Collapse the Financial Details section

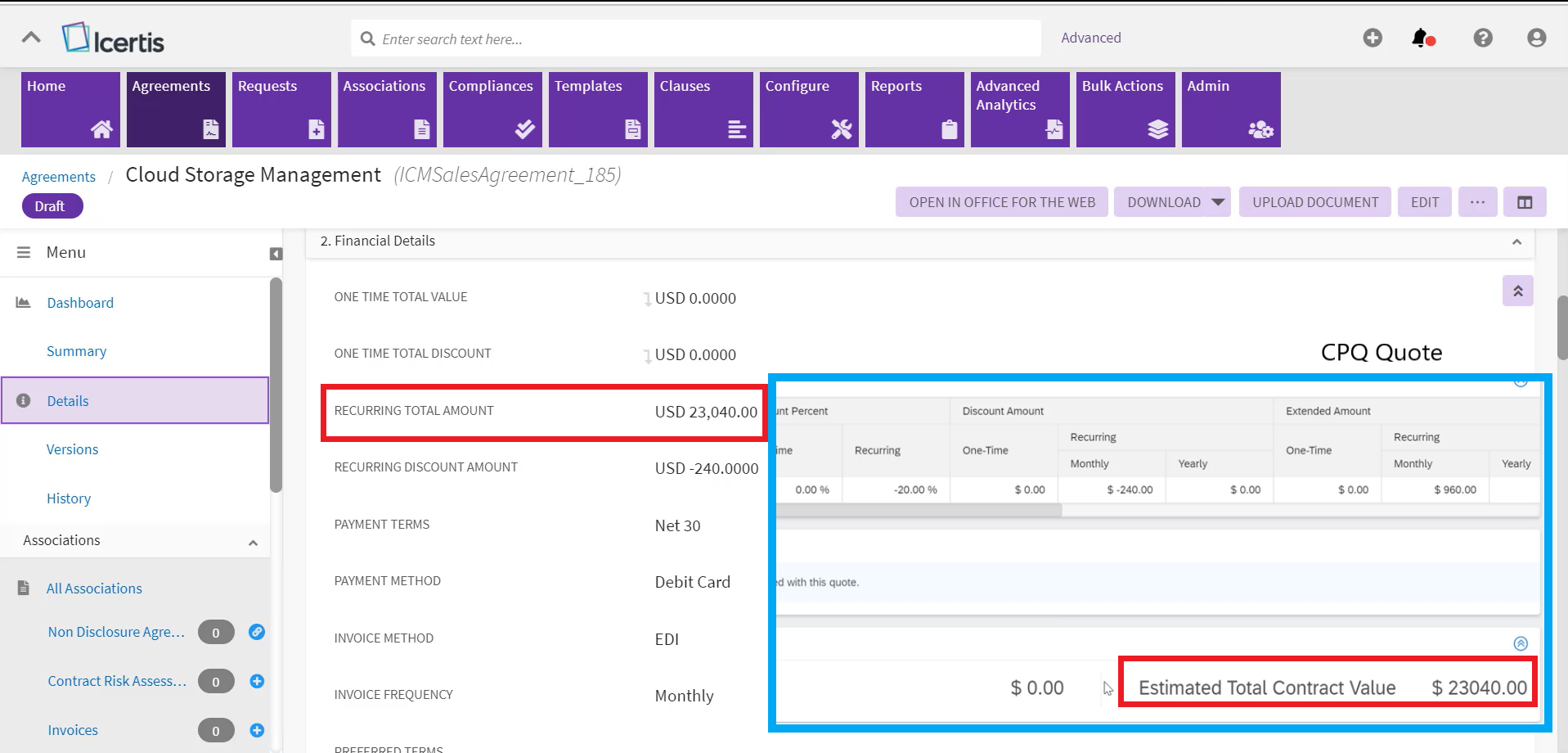click(1516, 241)
